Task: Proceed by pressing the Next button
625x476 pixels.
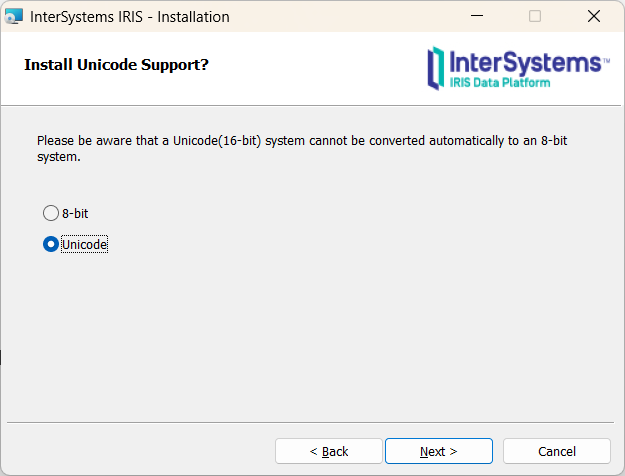Action: pos(438,451)
